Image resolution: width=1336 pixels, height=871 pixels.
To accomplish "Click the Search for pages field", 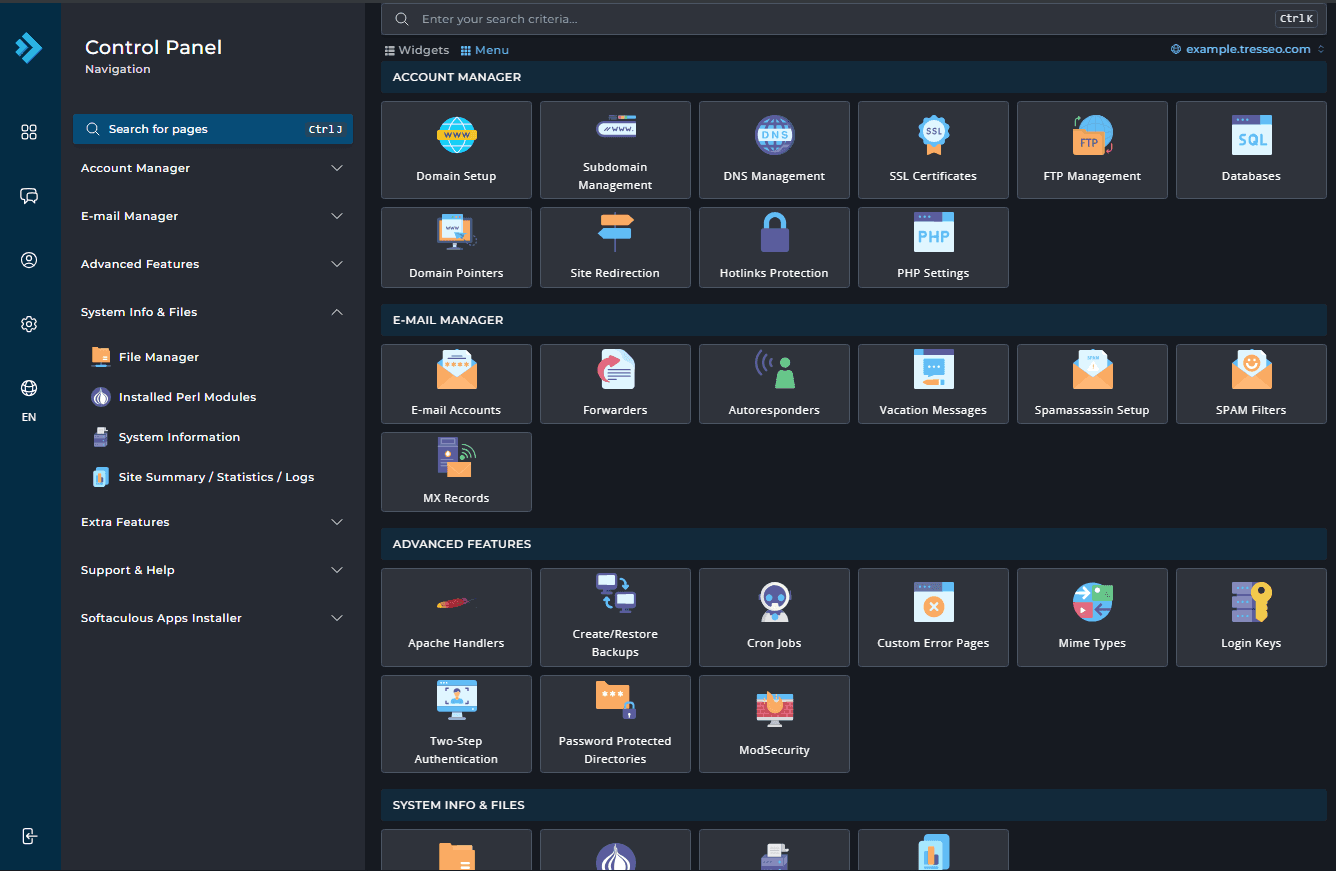I will click(x=212, y=129).
